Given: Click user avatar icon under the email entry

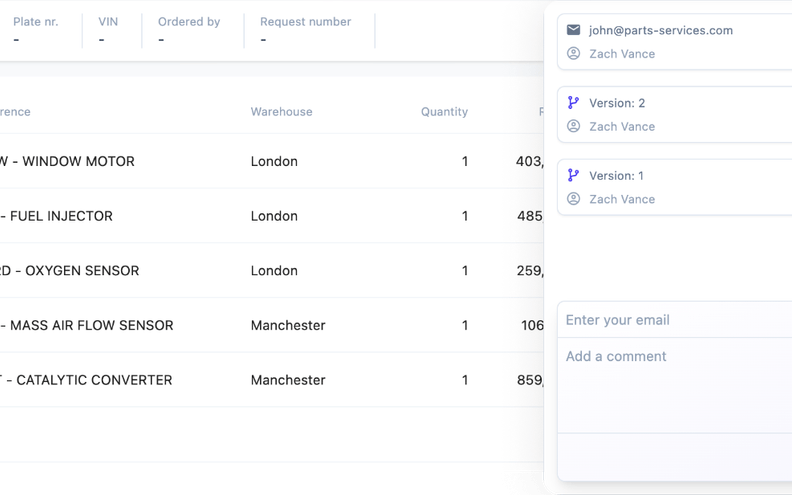Looking at the screenshot, I should click(x=573, y=54).
